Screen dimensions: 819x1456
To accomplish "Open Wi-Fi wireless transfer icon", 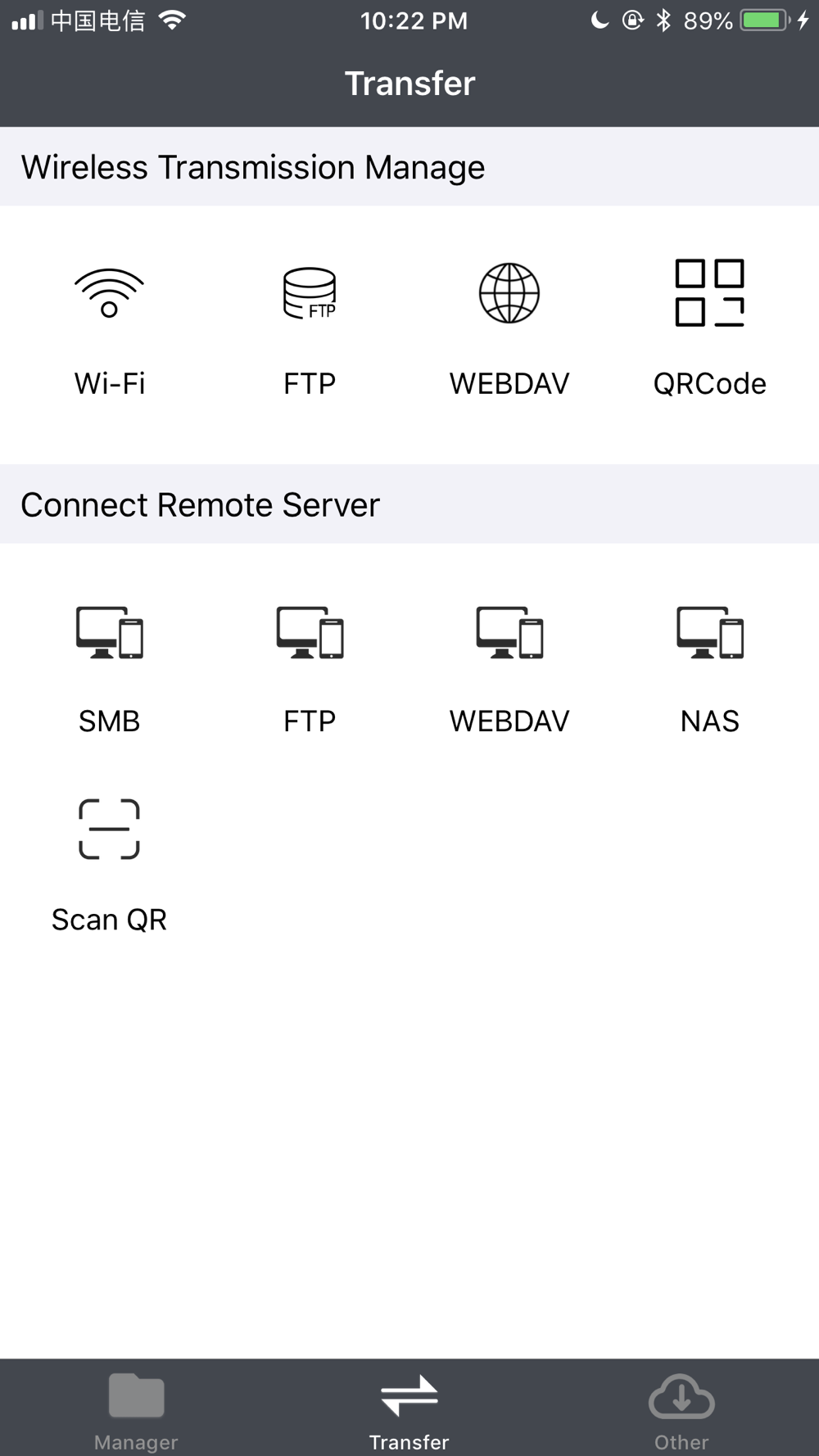I will 109,293.
